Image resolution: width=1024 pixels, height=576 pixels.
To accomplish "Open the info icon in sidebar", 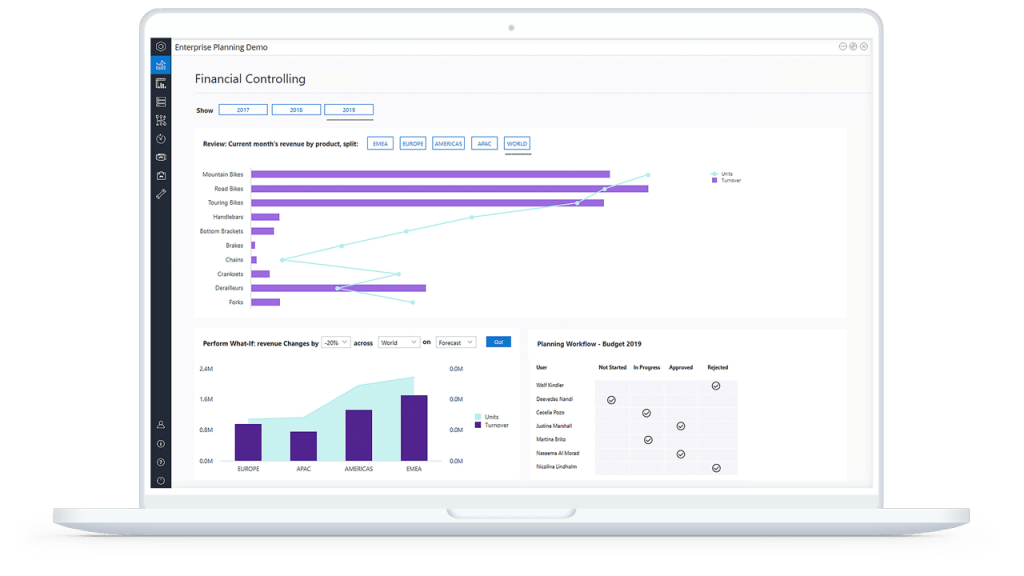I will coord(160,444).
